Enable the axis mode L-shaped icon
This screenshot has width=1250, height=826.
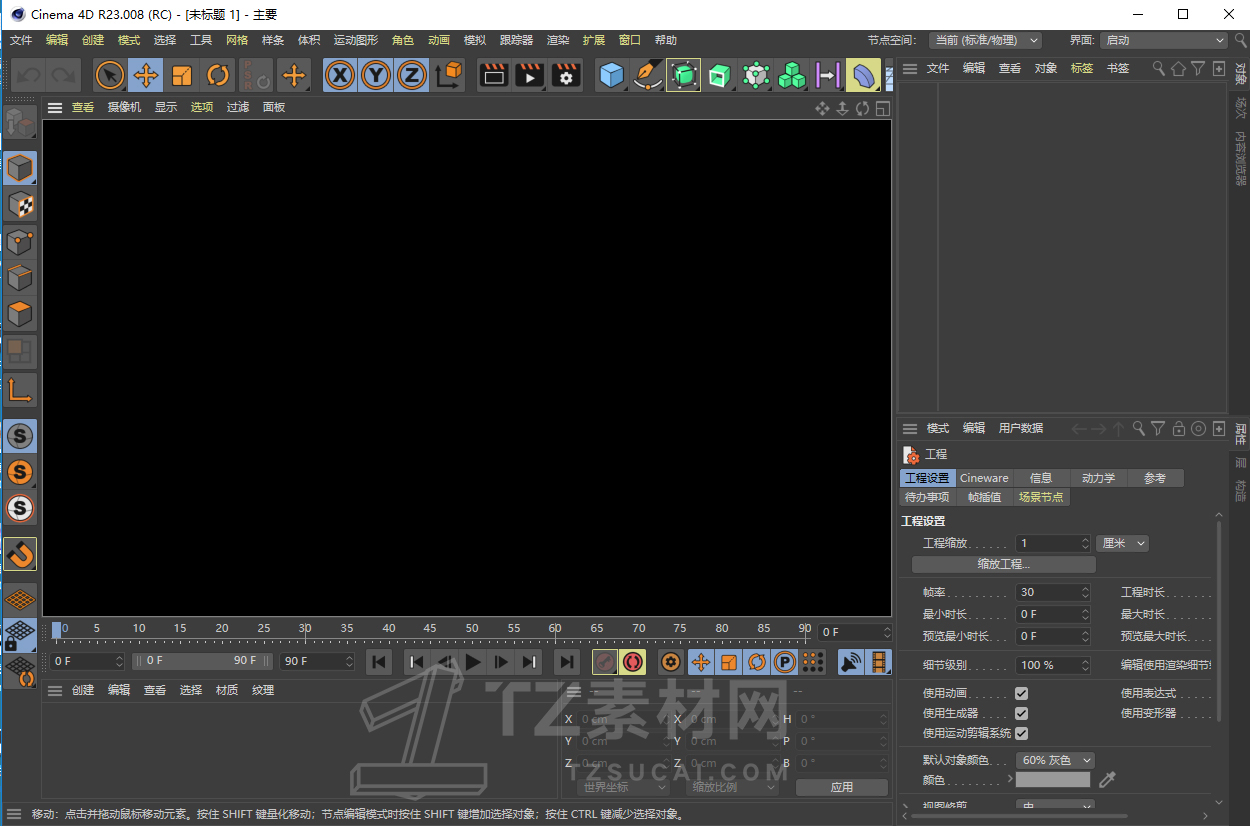pos(20,389)
